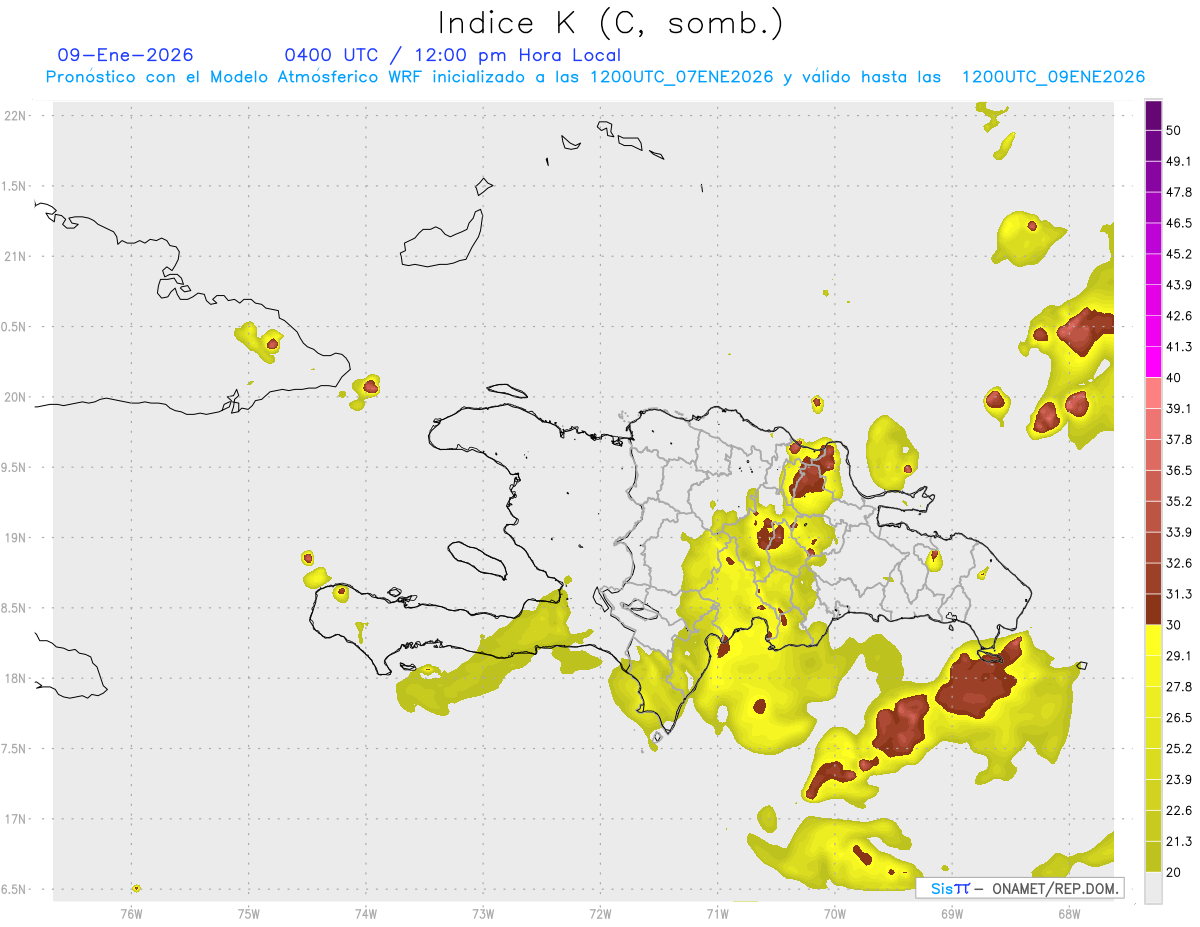Click the dark brown swatch between 30 and 31.3

[x=1153, y=610]
